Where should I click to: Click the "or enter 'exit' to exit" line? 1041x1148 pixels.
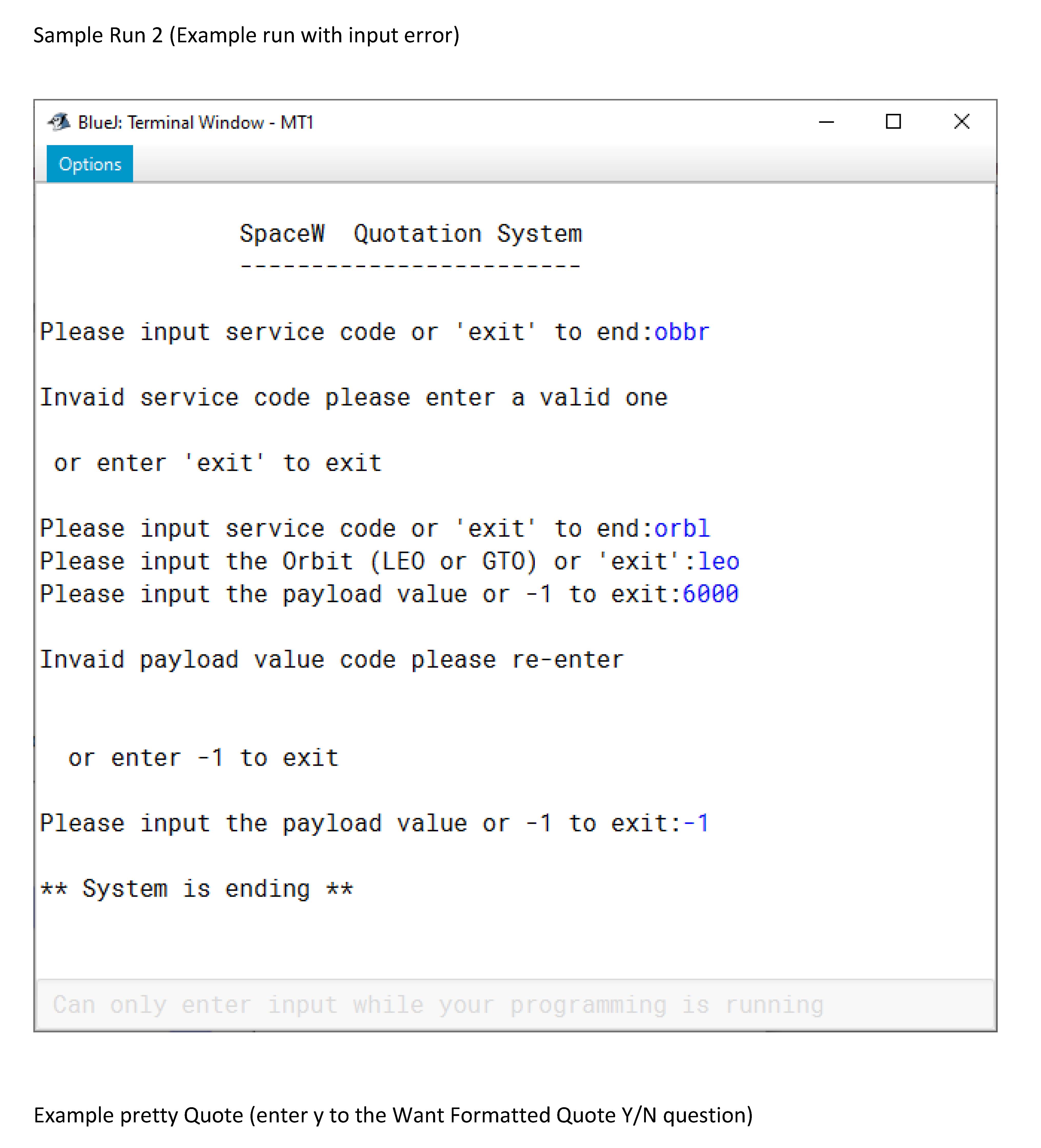pyautogui.click(x=217, y=463)
